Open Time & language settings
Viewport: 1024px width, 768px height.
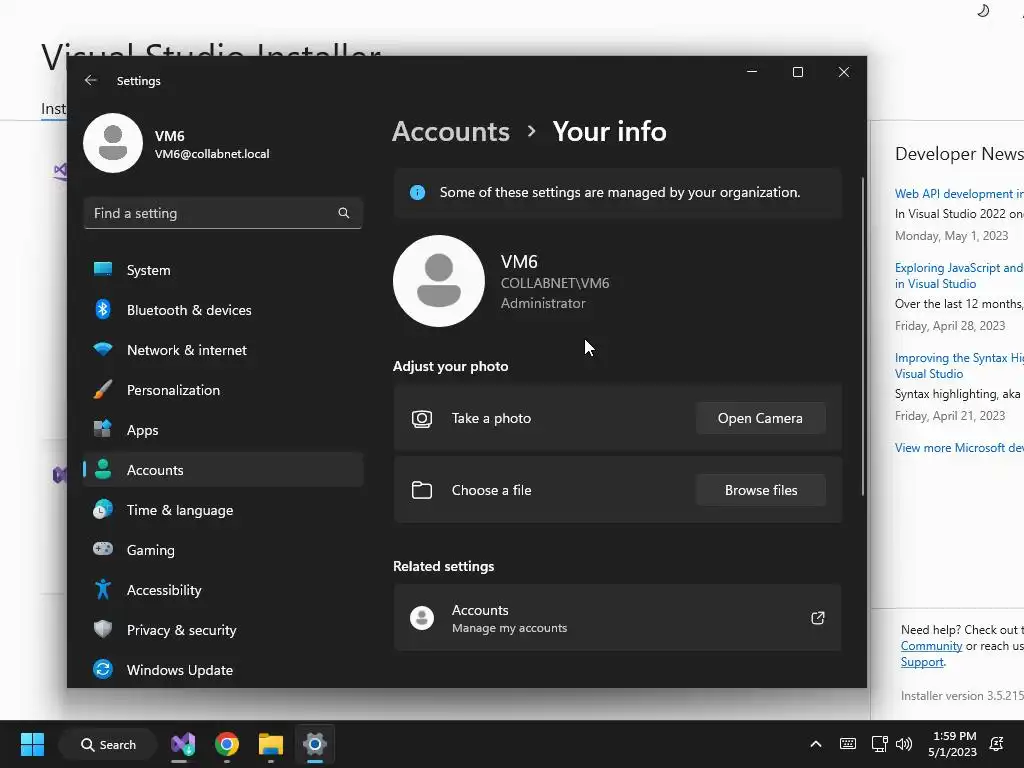click(x=223, y=510)
